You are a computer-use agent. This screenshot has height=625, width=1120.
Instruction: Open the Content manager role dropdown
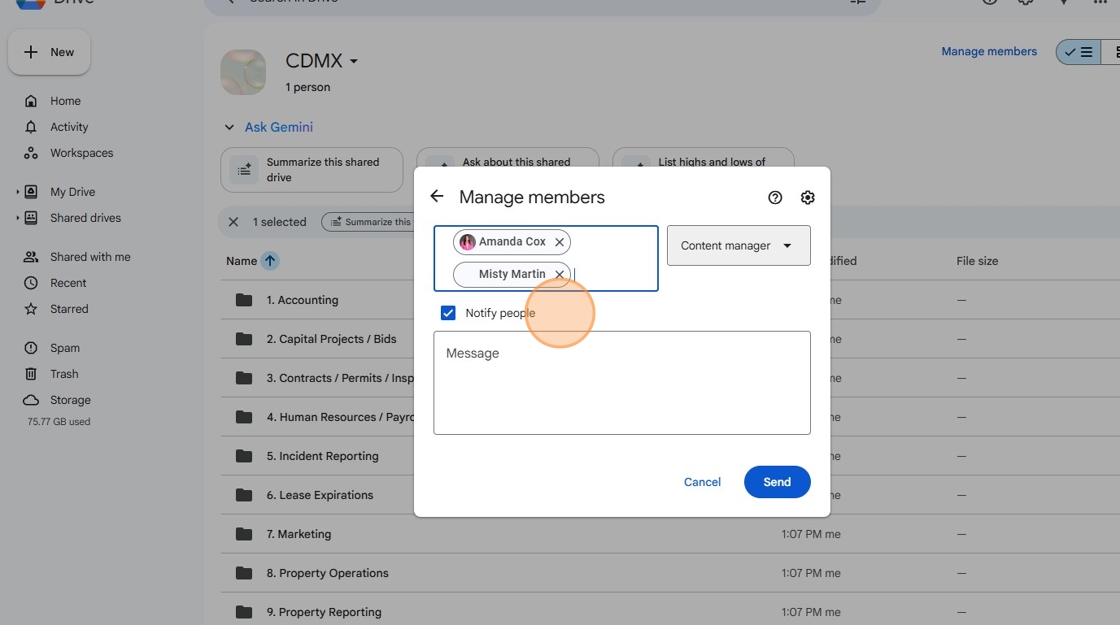click(738, 246)
